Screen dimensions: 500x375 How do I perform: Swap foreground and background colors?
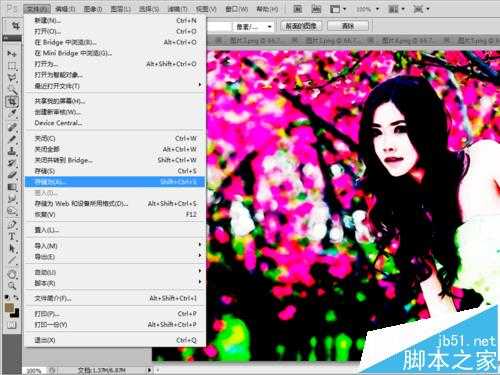pyautogui.click(x=15, y=297)
